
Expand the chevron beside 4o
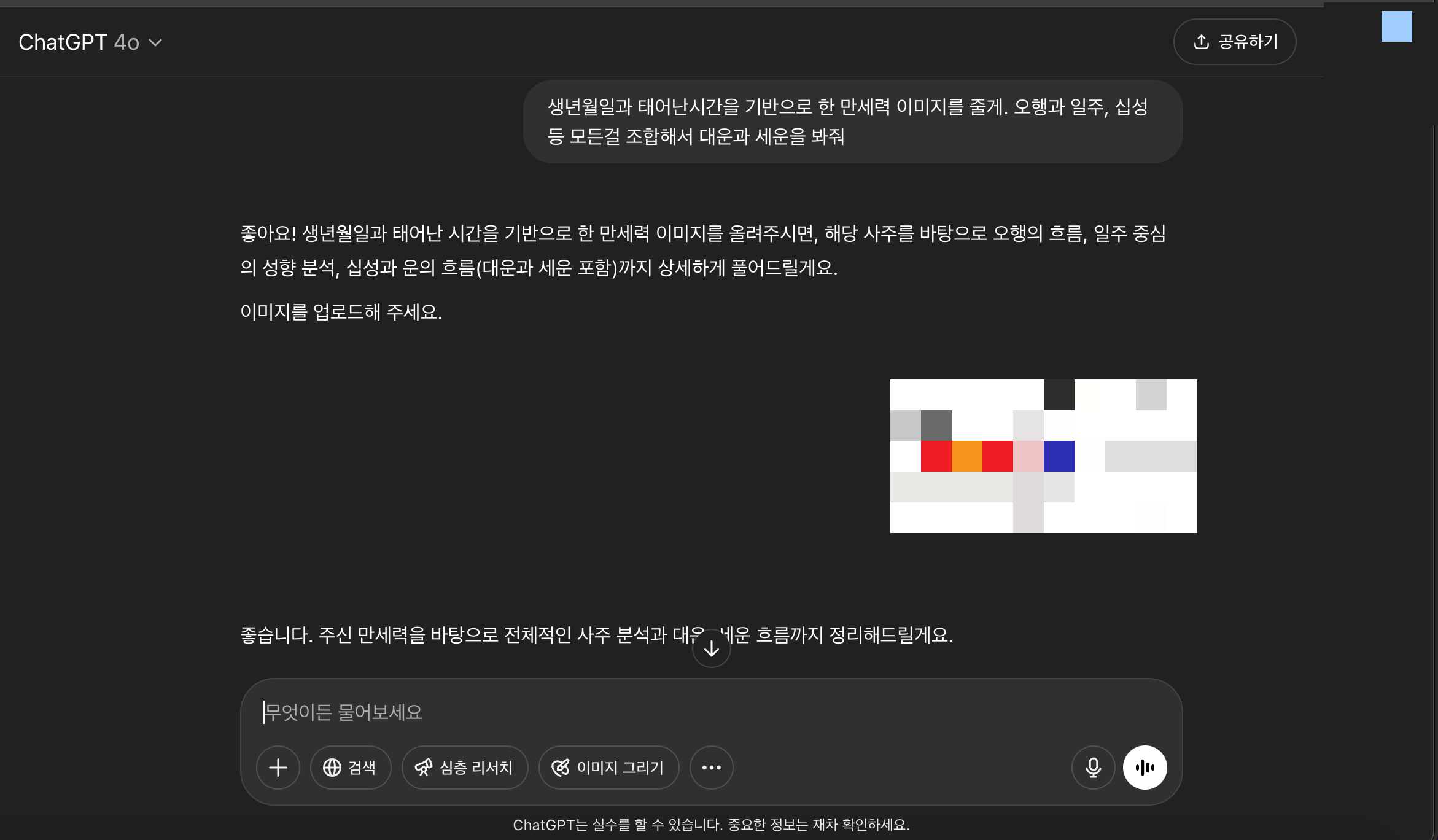[x=156, y=43]
